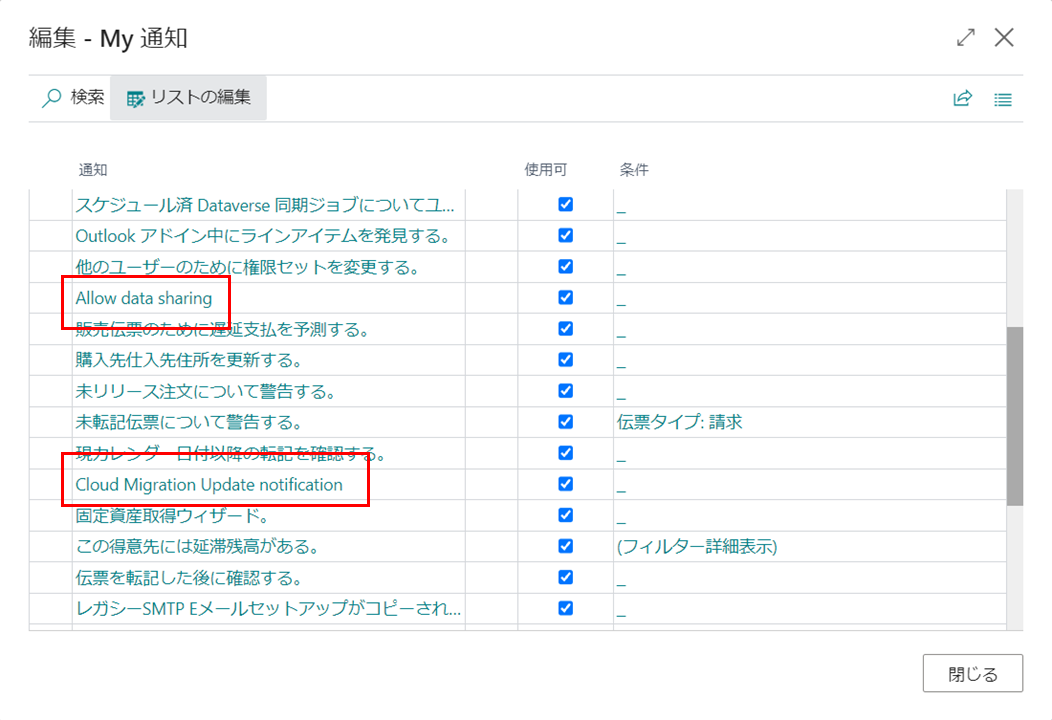
Task: Open この得意先には延滞残高がある link
Action: coord(197,546)
